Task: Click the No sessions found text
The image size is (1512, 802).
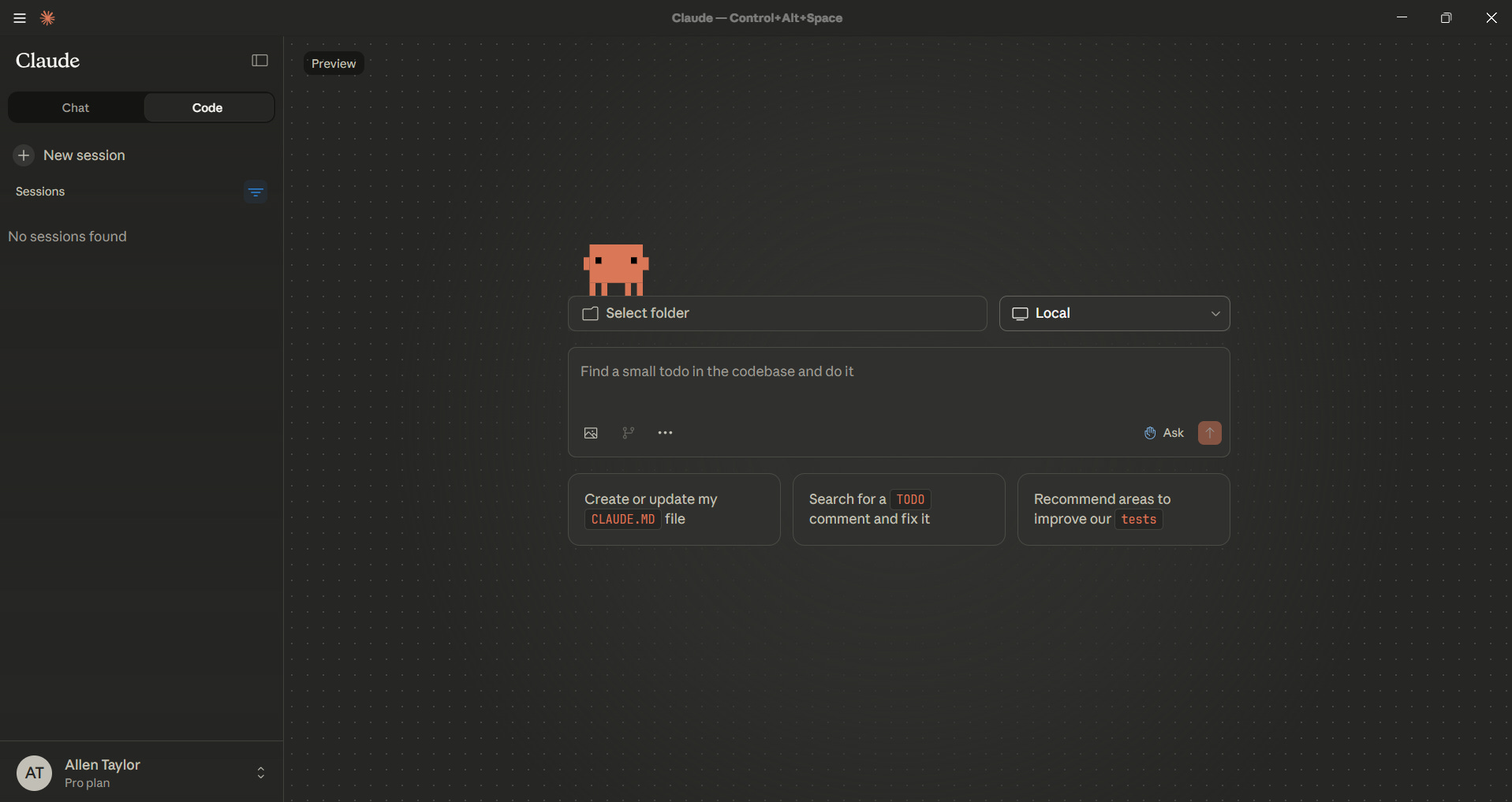Action: [67, 237]
